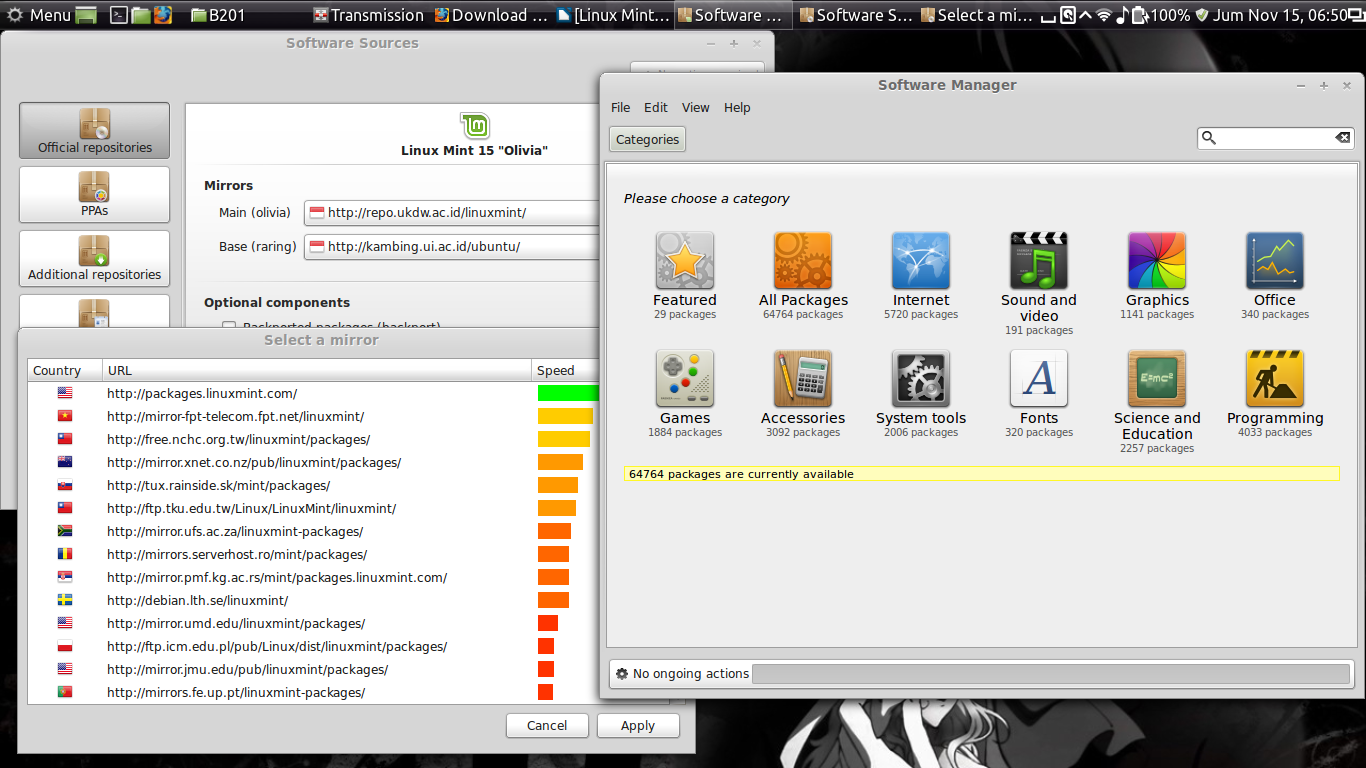
Task: Click Cancel in Select a mirror dialog
Action: click(547, 726)
